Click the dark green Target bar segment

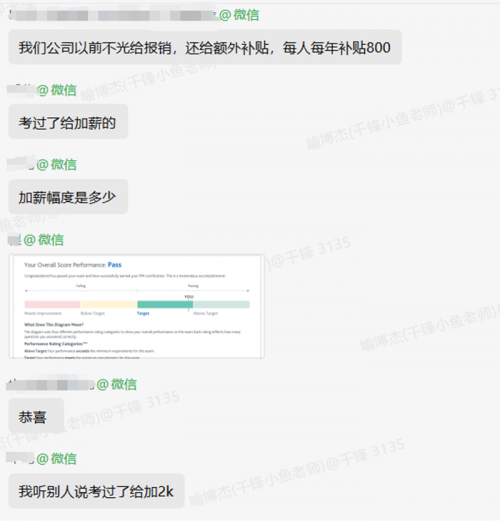[x=165, y=304]
